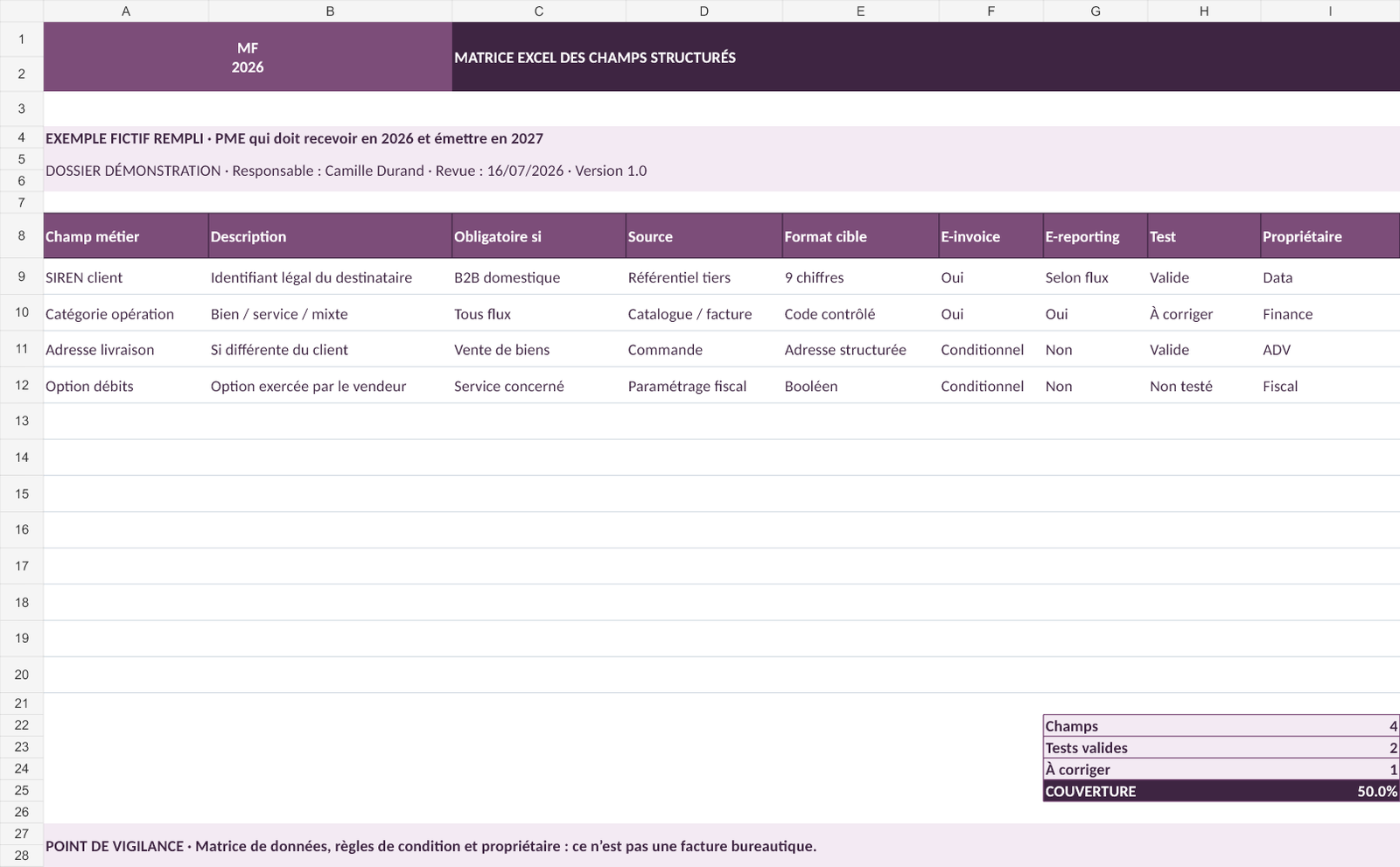The height and width of the screenshot is (867, 1400).
Task: Select column F header
Action: click(x=990, y=10)
